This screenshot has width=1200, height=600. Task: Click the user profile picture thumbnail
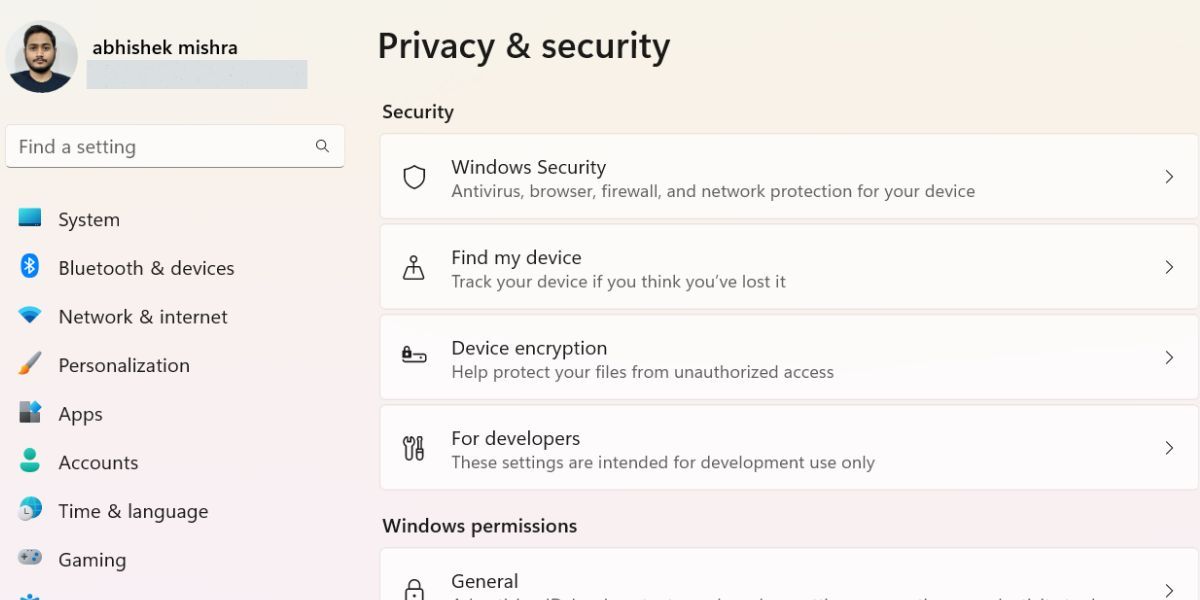click(x=42, y=57)
